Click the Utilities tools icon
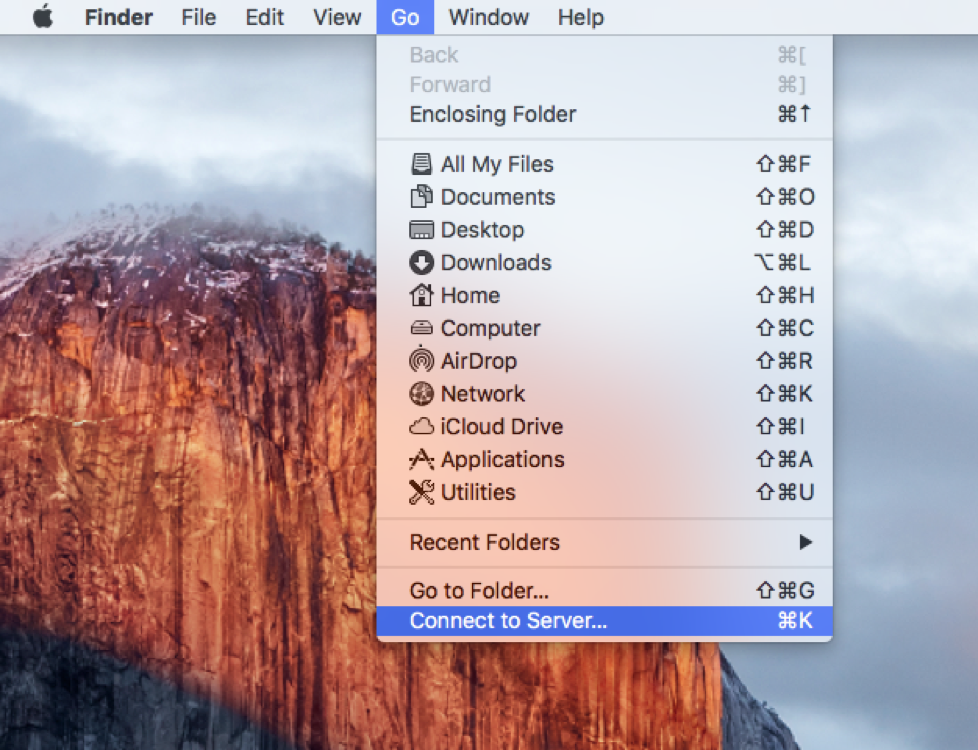Image resolution: width=978 pixels, height=750 pixels. click(x=422, y=492)
